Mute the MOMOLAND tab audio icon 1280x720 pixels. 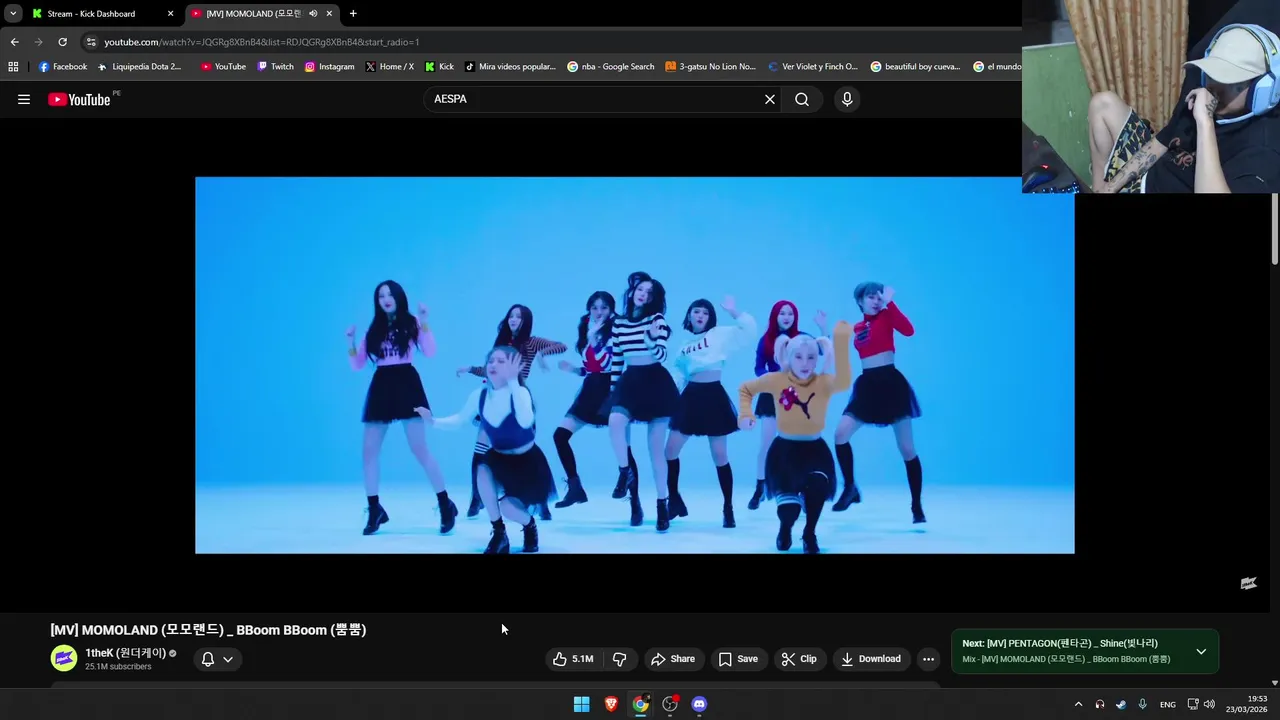point(313,14)
